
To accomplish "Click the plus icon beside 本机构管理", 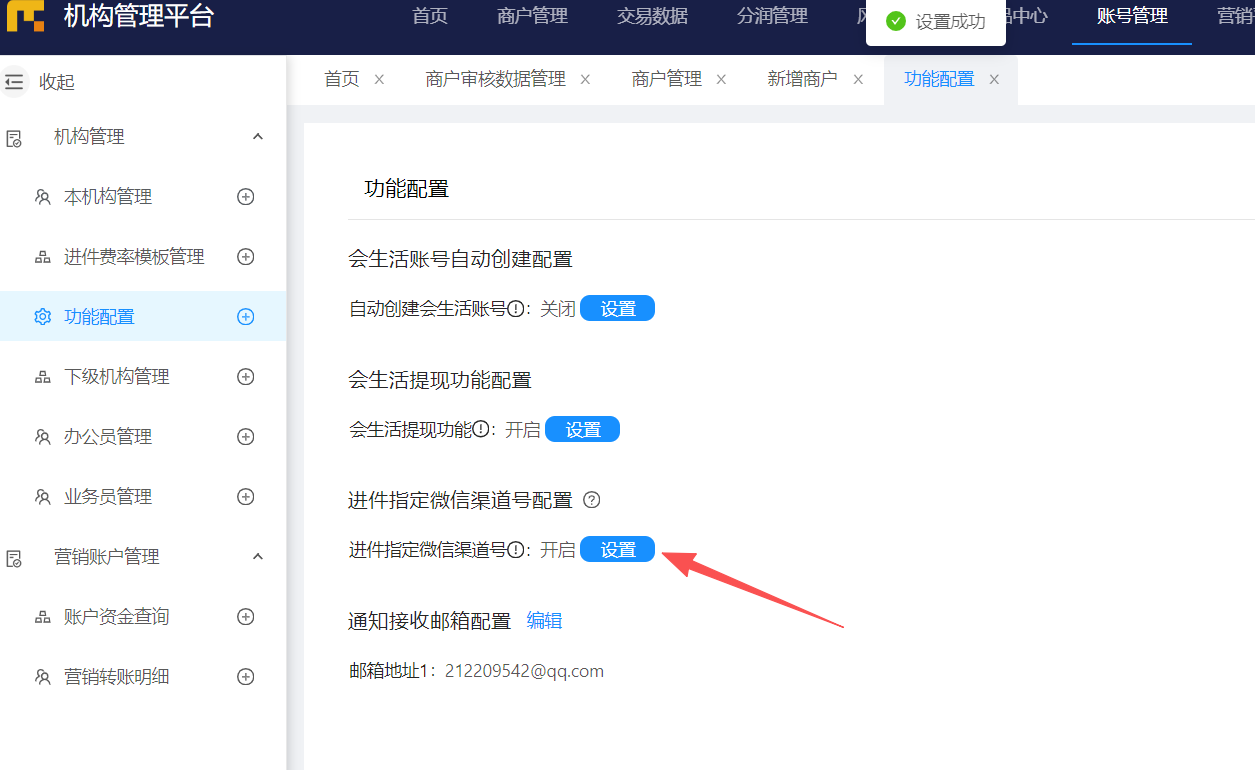I will coord(245,197).
